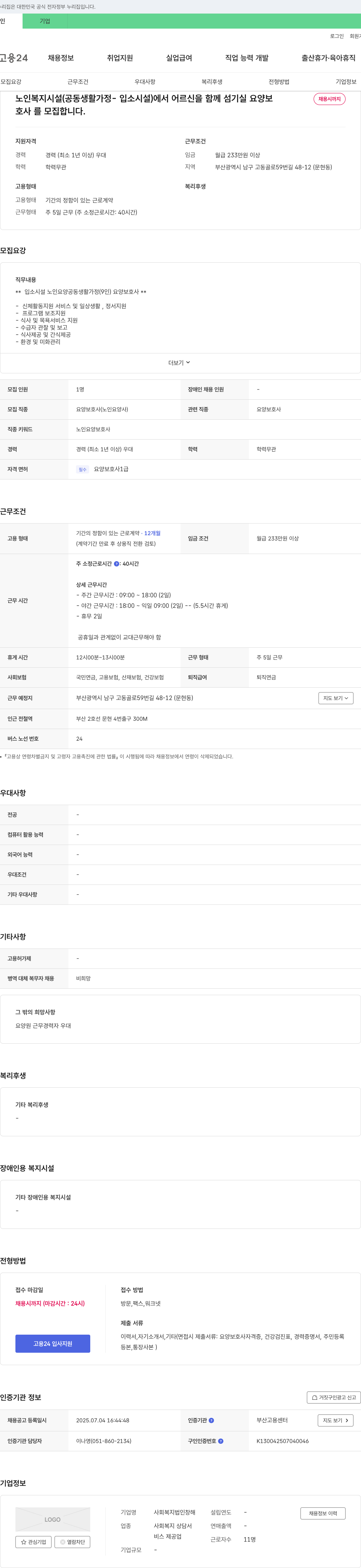This screenshot has width=361, height=1568.
Task: Click the 채용시까지 (마감시간 : 24시) deadline text
Action: pyautogui.click(x=50, y=1303)
